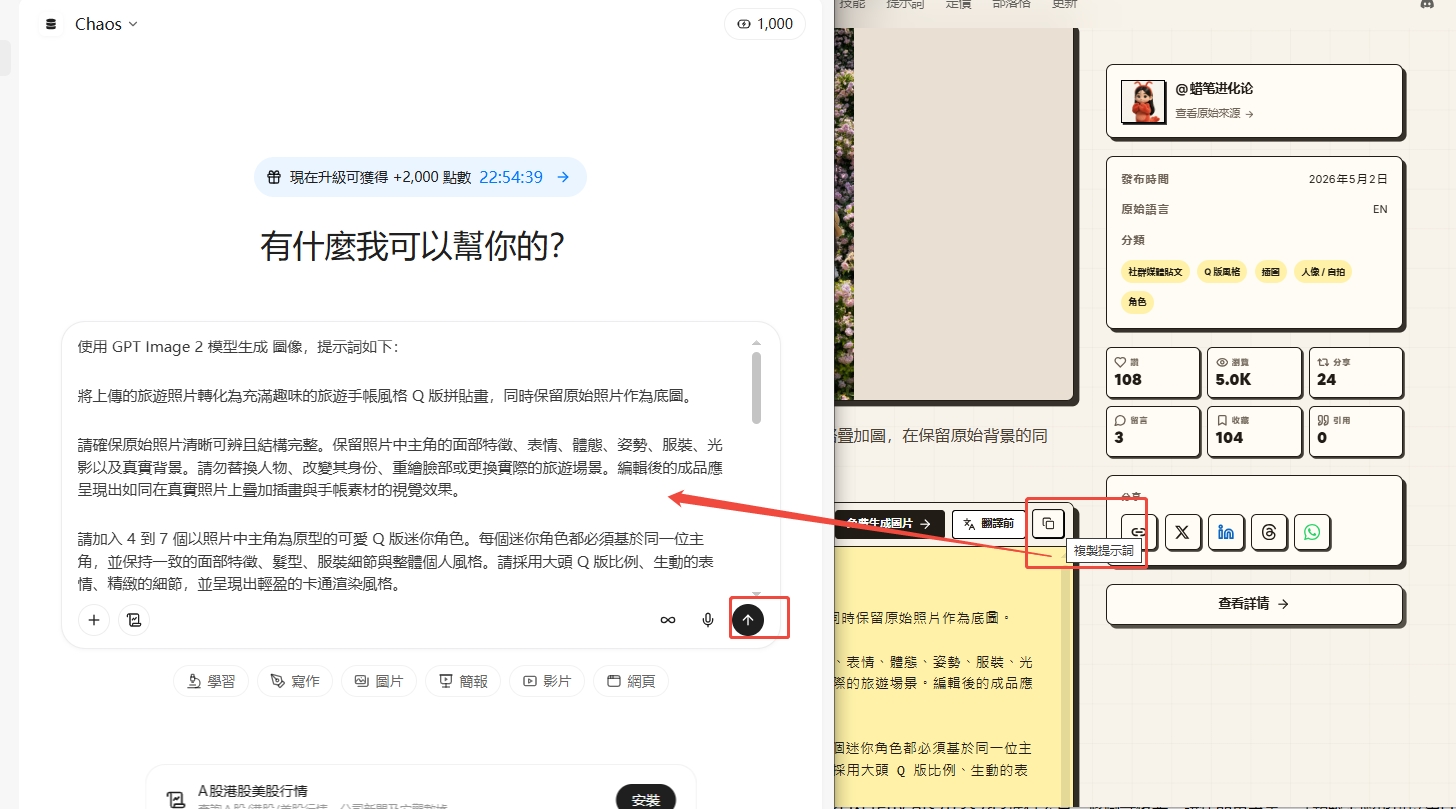The image size is (1456, 809).
Task: Open the @蜡笔进化论 author name
Action: coord(1213,89)
